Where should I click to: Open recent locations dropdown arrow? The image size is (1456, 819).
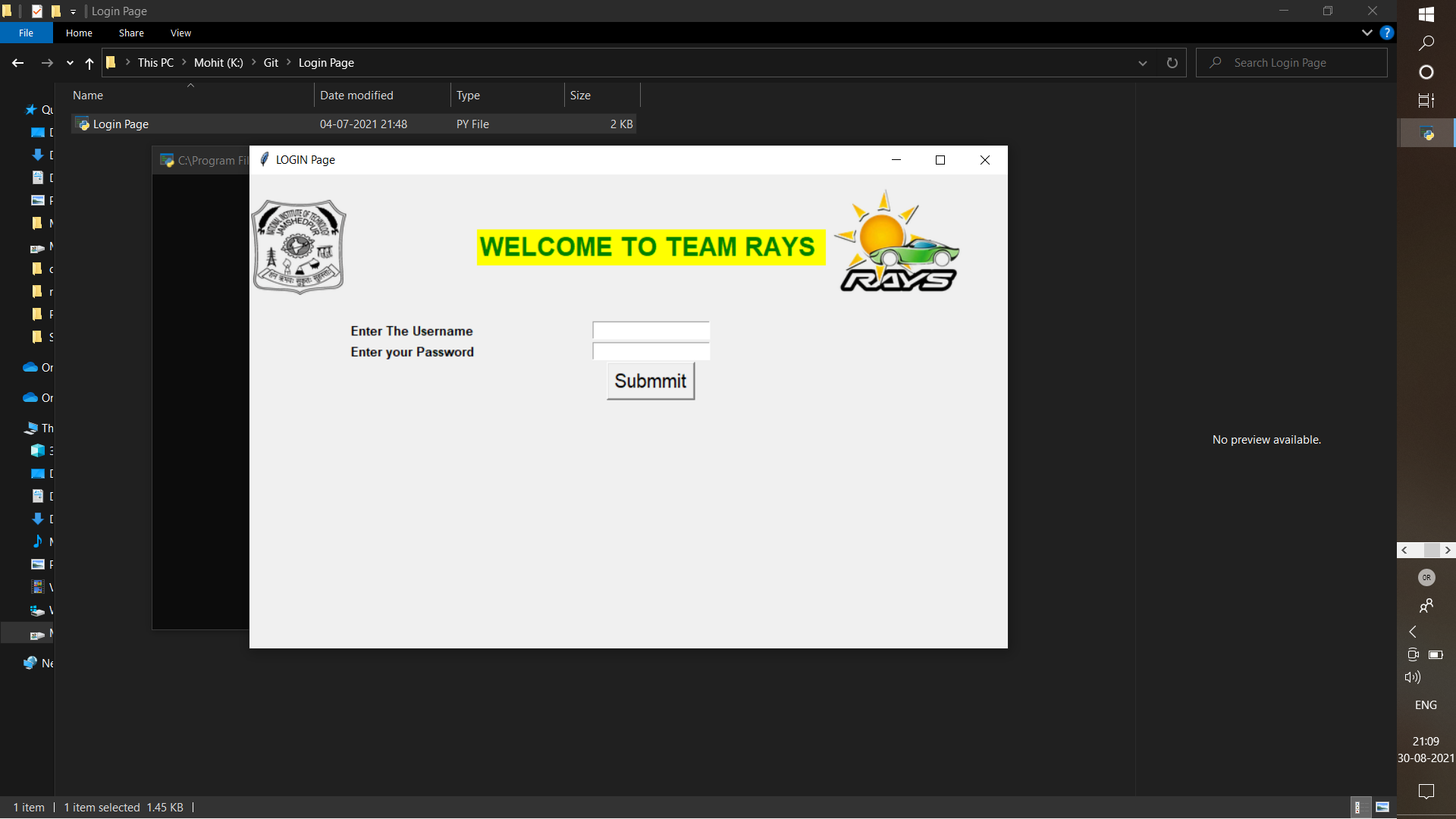coord(70,63)
